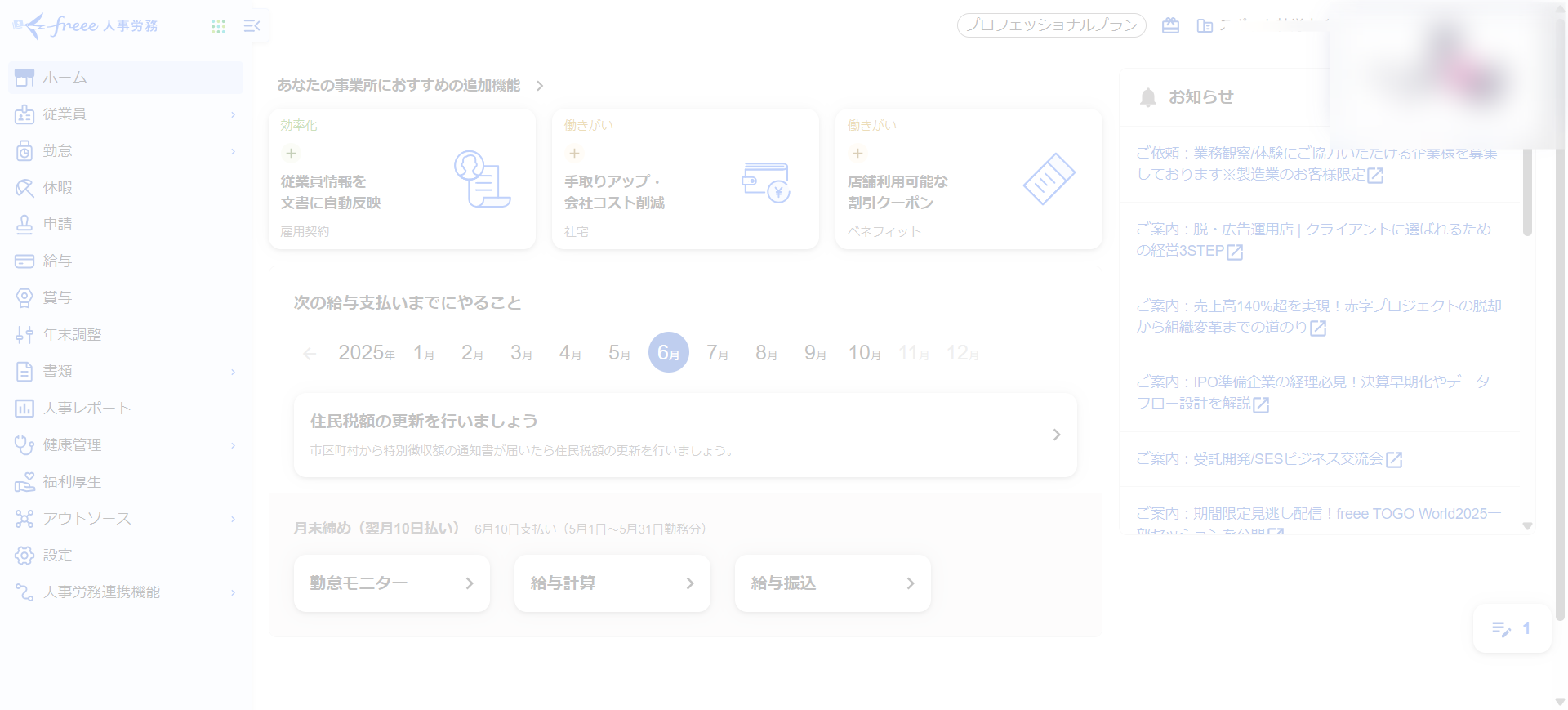
Task: Open the 売上高140%超を実現 notice link
Action: (1319, 317)
